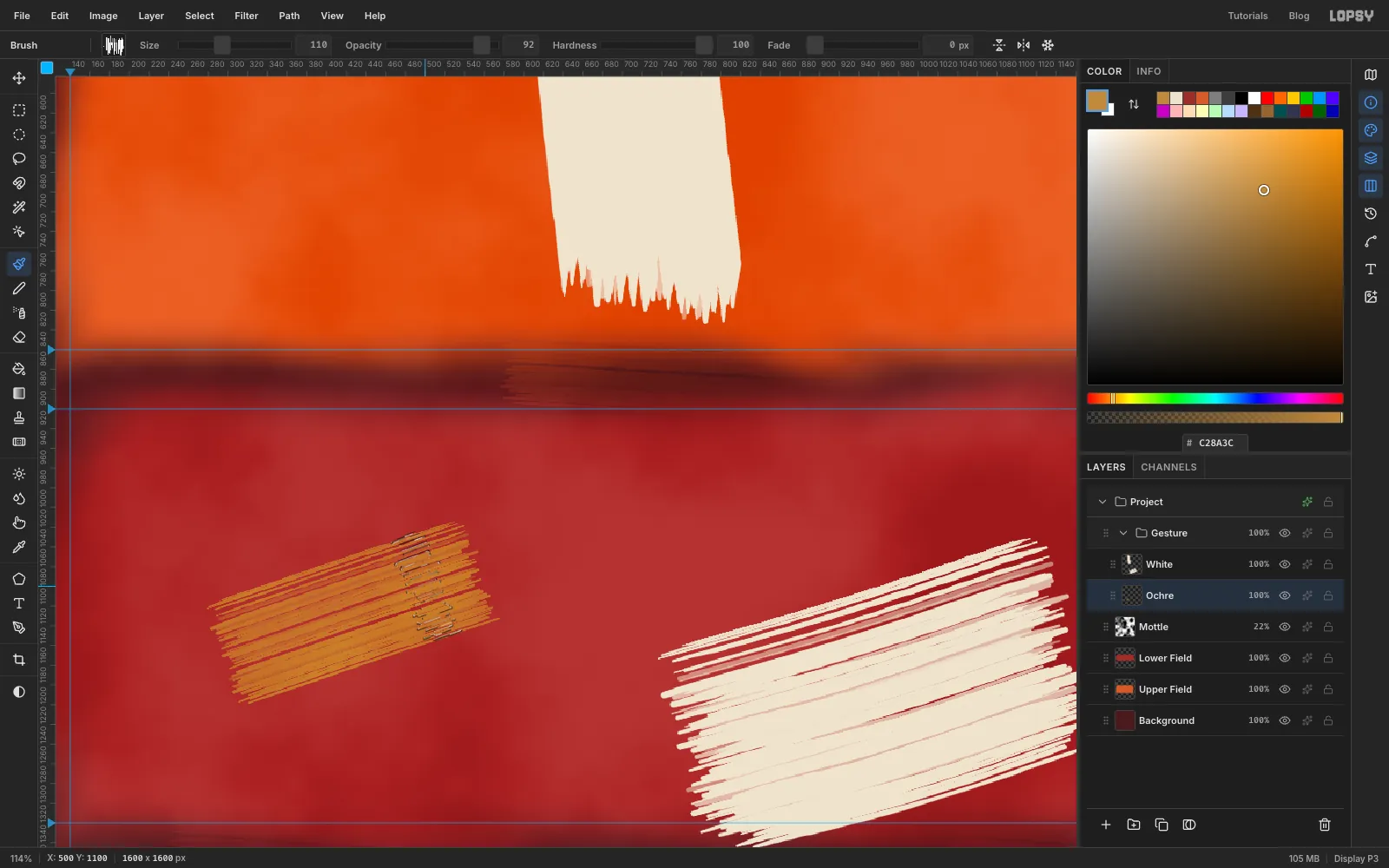Hide the Lower Field layer
This screenshot has height=868, width=1389.
tap(1285, 658)
